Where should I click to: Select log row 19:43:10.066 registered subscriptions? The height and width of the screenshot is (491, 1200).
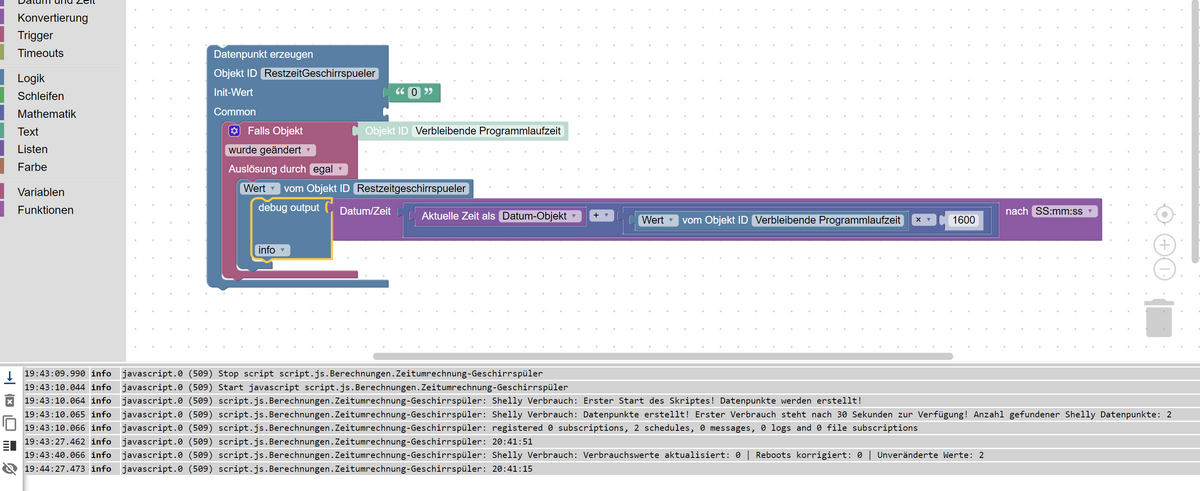pos(610,427)
